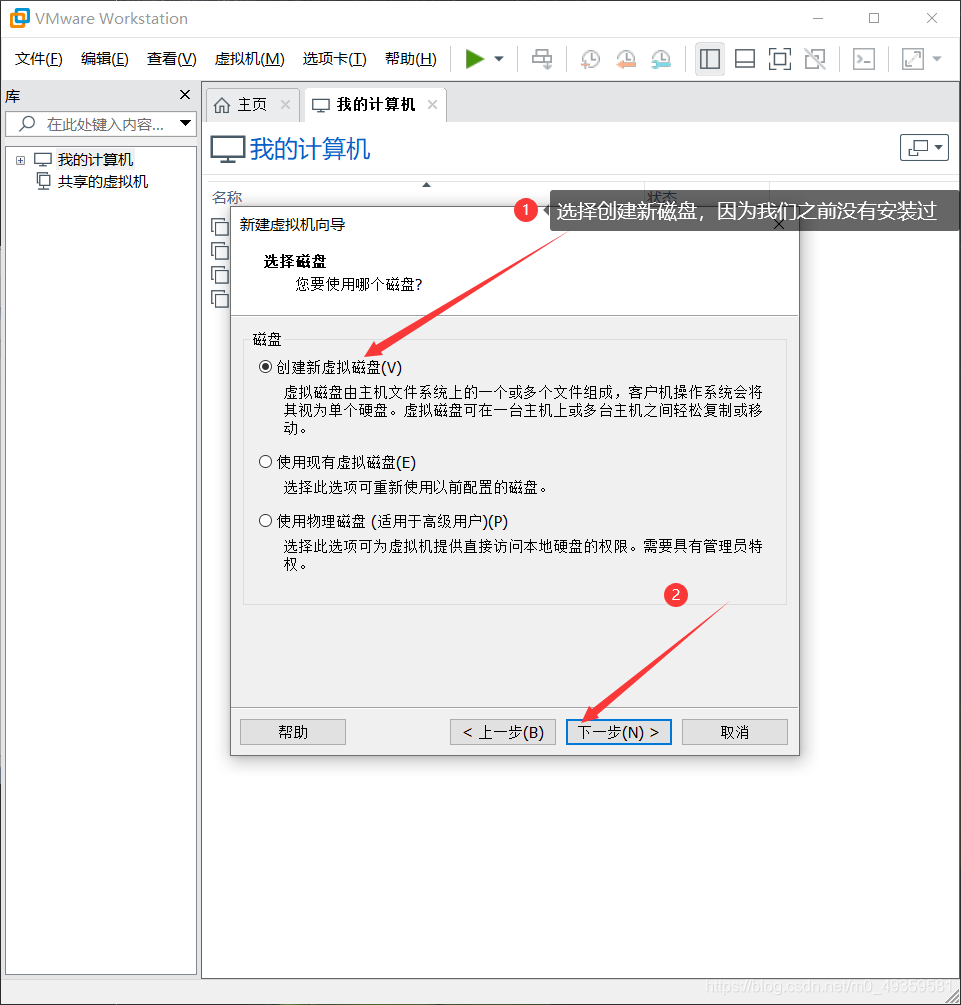Switch to the 主页 tab
The image size is (961, 1005).
click(253, 104)
